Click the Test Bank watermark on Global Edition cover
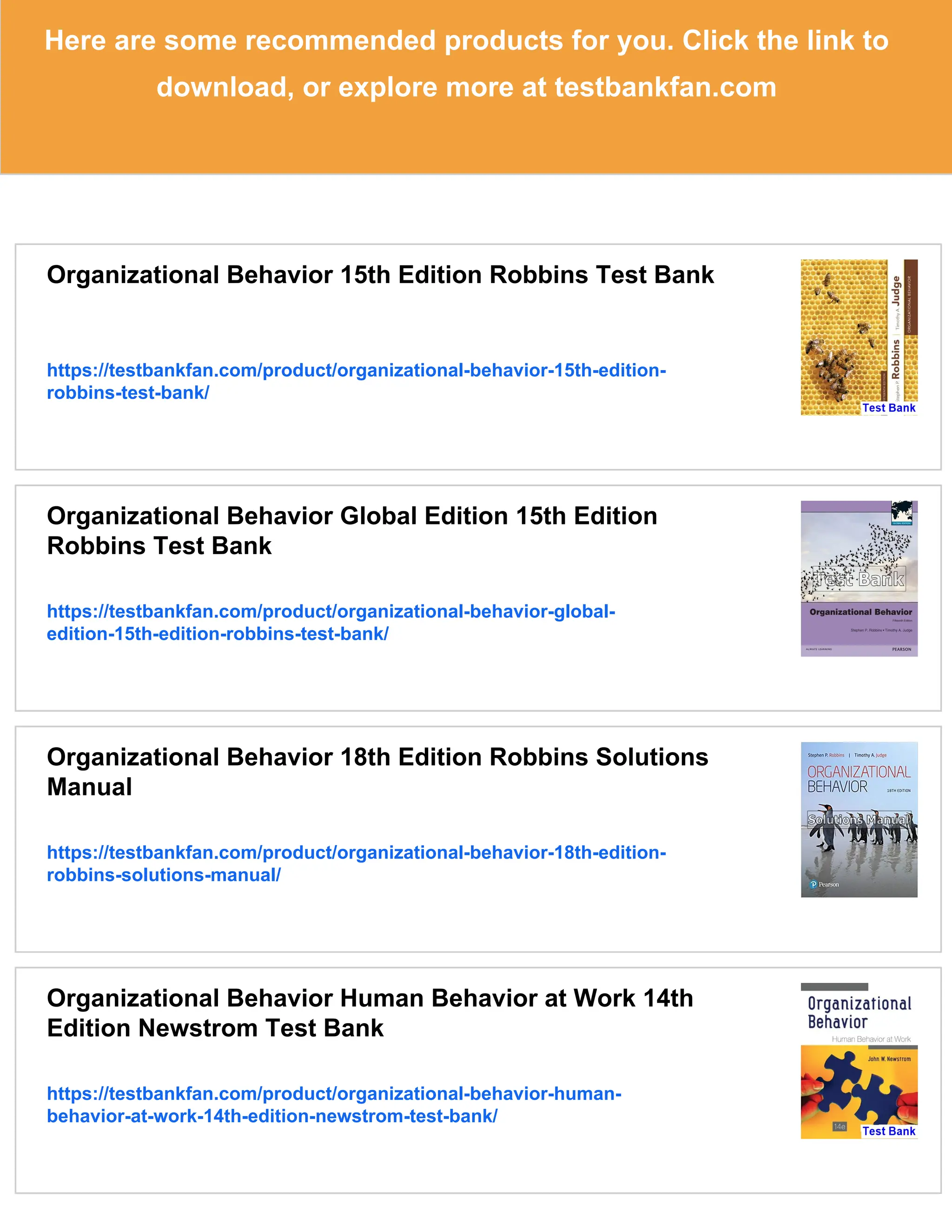This screenshot has width=952, height=1232. (x=859, y=579)
